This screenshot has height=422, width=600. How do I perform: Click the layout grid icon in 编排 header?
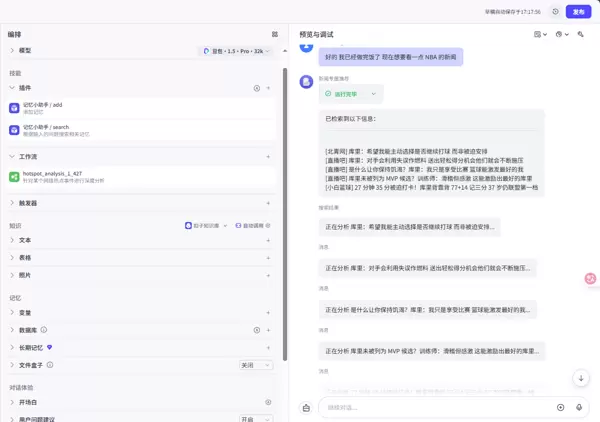[x=275, y=34]
